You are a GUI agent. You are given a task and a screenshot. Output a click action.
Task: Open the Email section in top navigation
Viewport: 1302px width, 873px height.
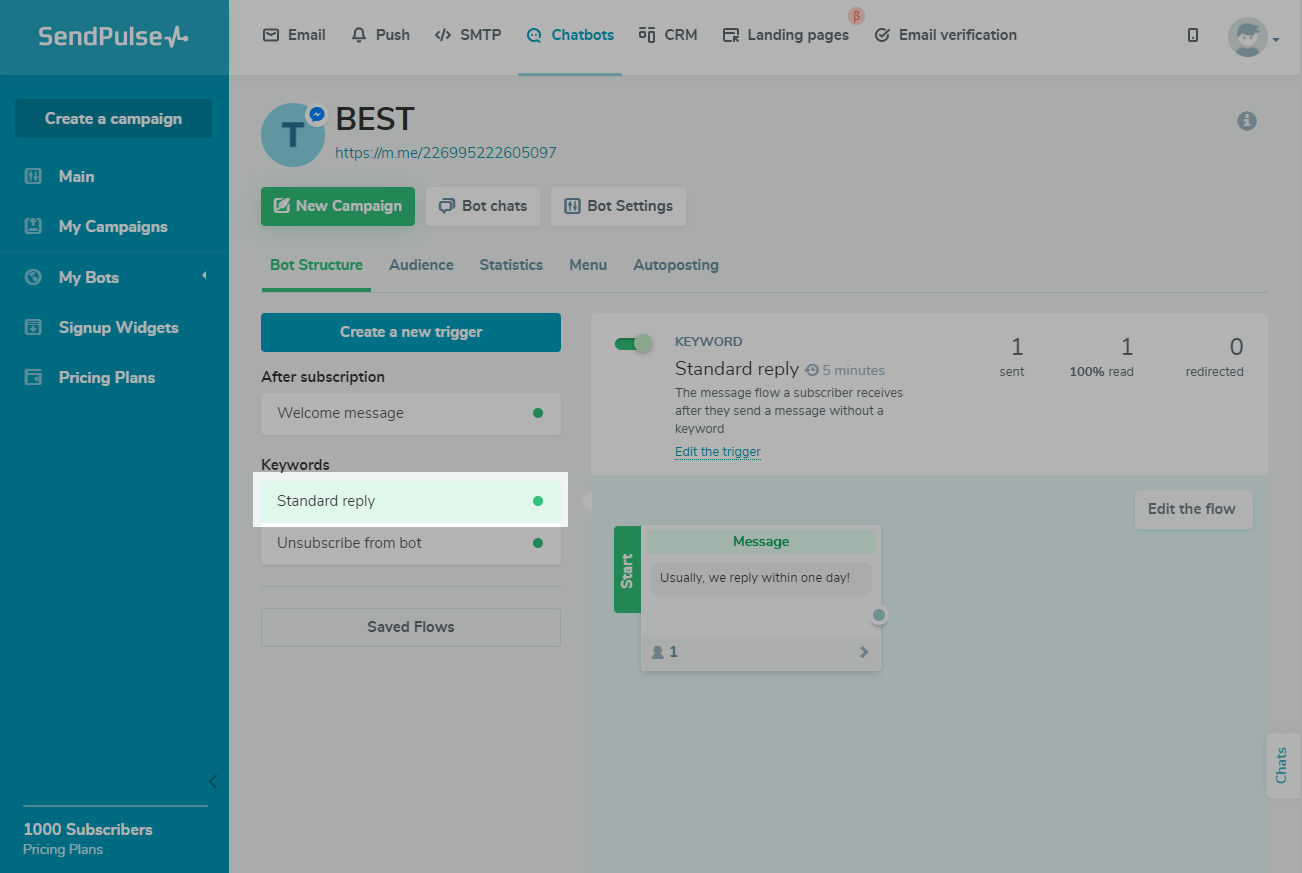[x=294, y=35]
